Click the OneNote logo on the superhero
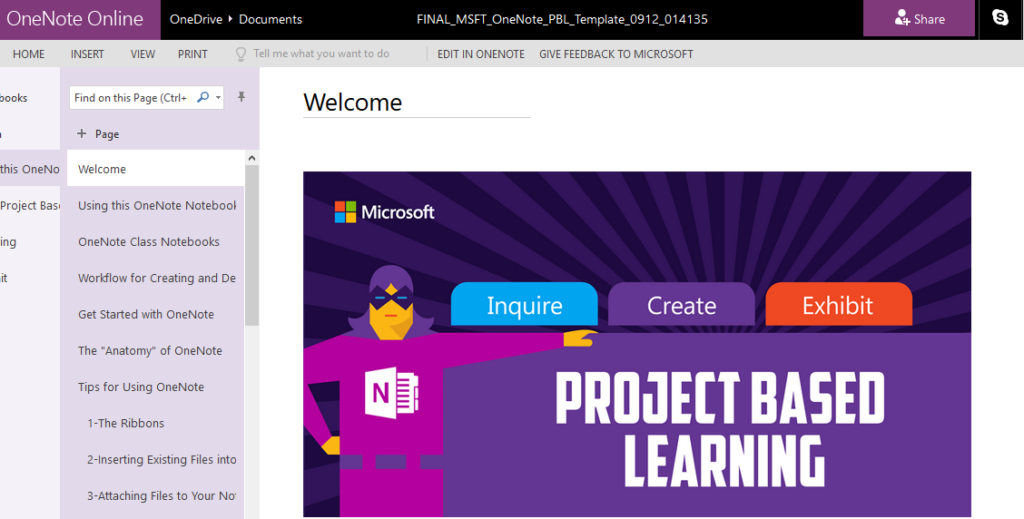1024x519 pixels. pyautogui.click(x=391, y=393)
